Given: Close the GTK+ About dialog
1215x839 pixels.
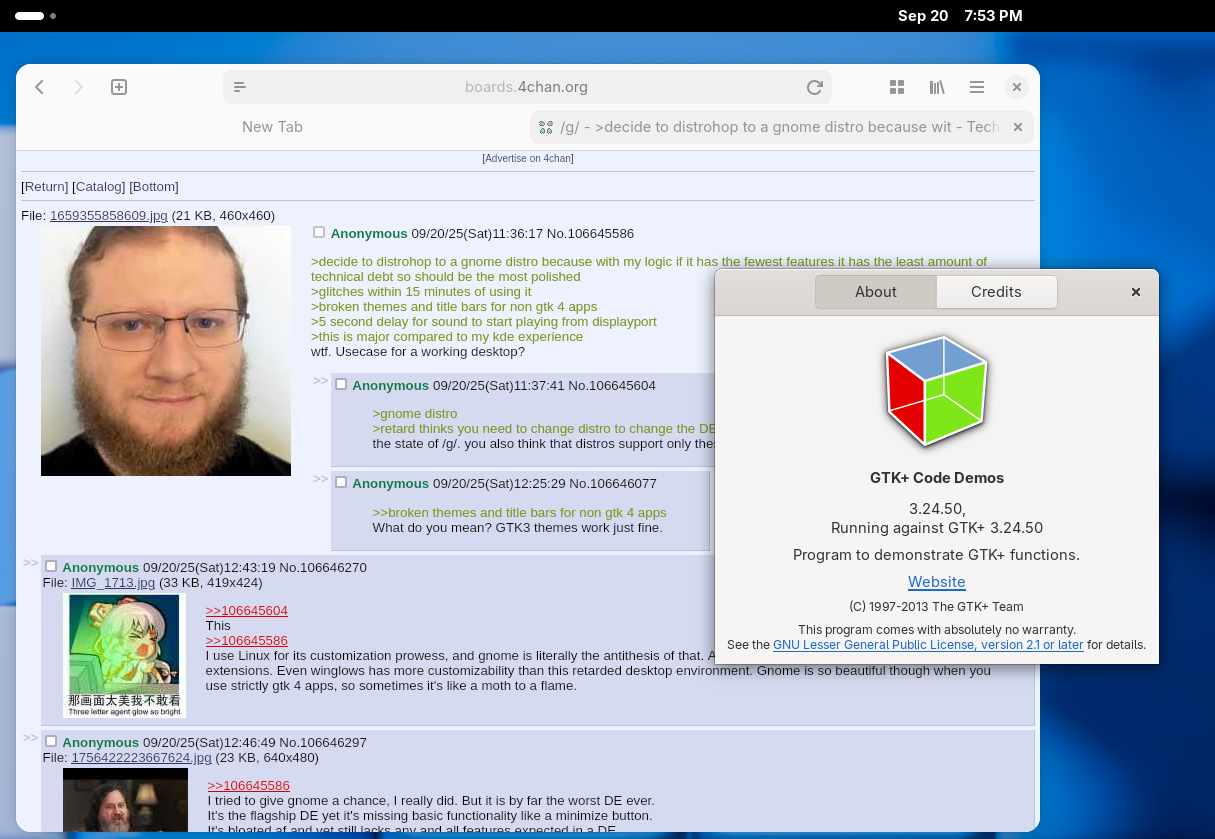Looking at the screenshot, I should 1136,292.
